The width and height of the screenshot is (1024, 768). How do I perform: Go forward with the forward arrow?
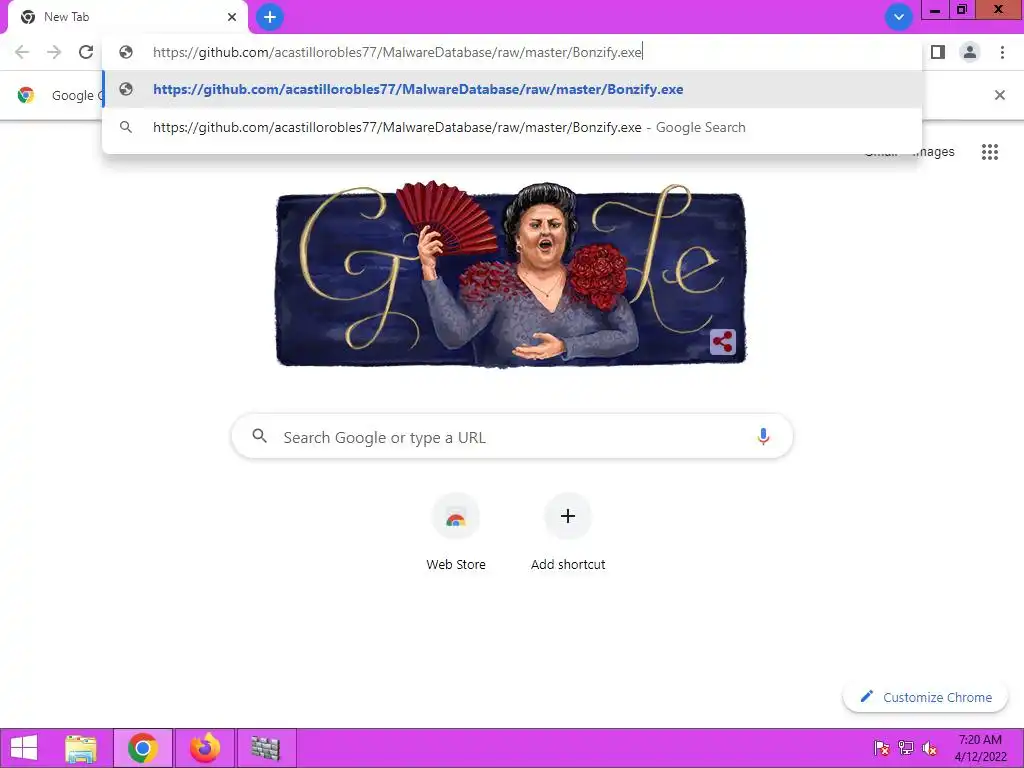[x=54, y=52]
